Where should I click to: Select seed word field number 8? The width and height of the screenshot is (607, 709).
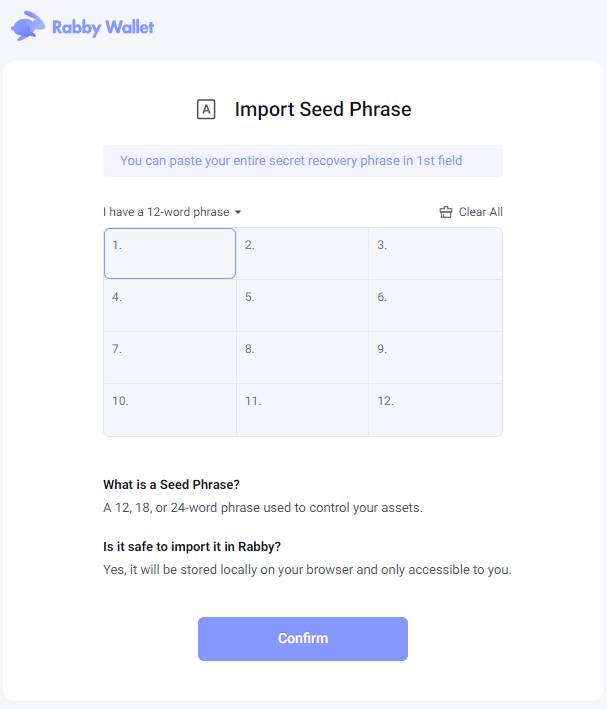(302, 358)
